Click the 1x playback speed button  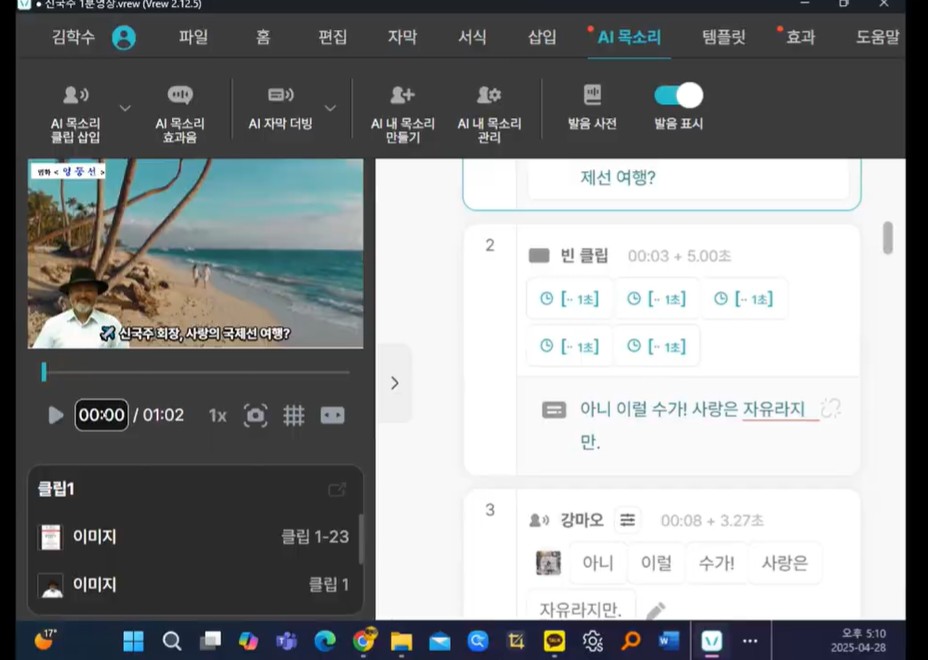(x=217, y=415)
